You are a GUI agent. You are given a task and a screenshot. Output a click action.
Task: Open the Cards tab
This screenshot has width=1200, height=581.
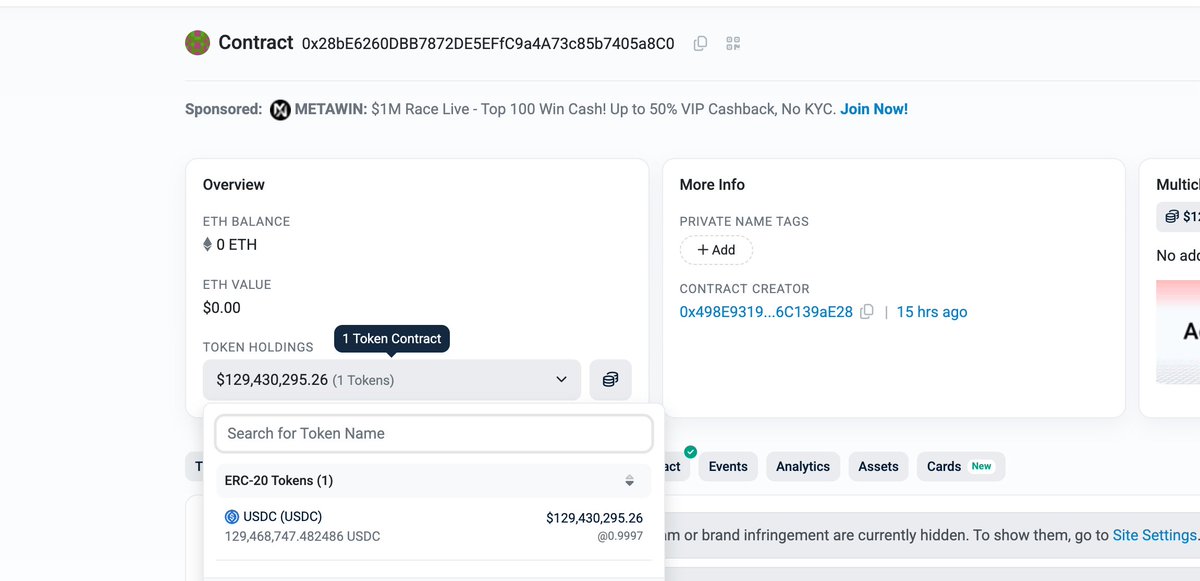pos(959,466)
